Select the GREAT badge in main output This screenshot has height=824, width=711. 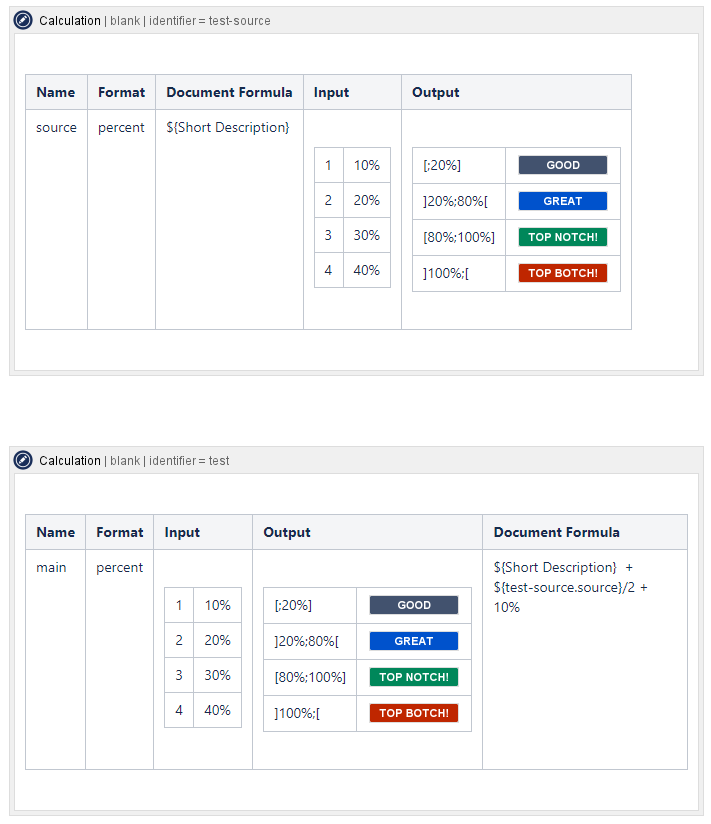[x=413, y=641]
